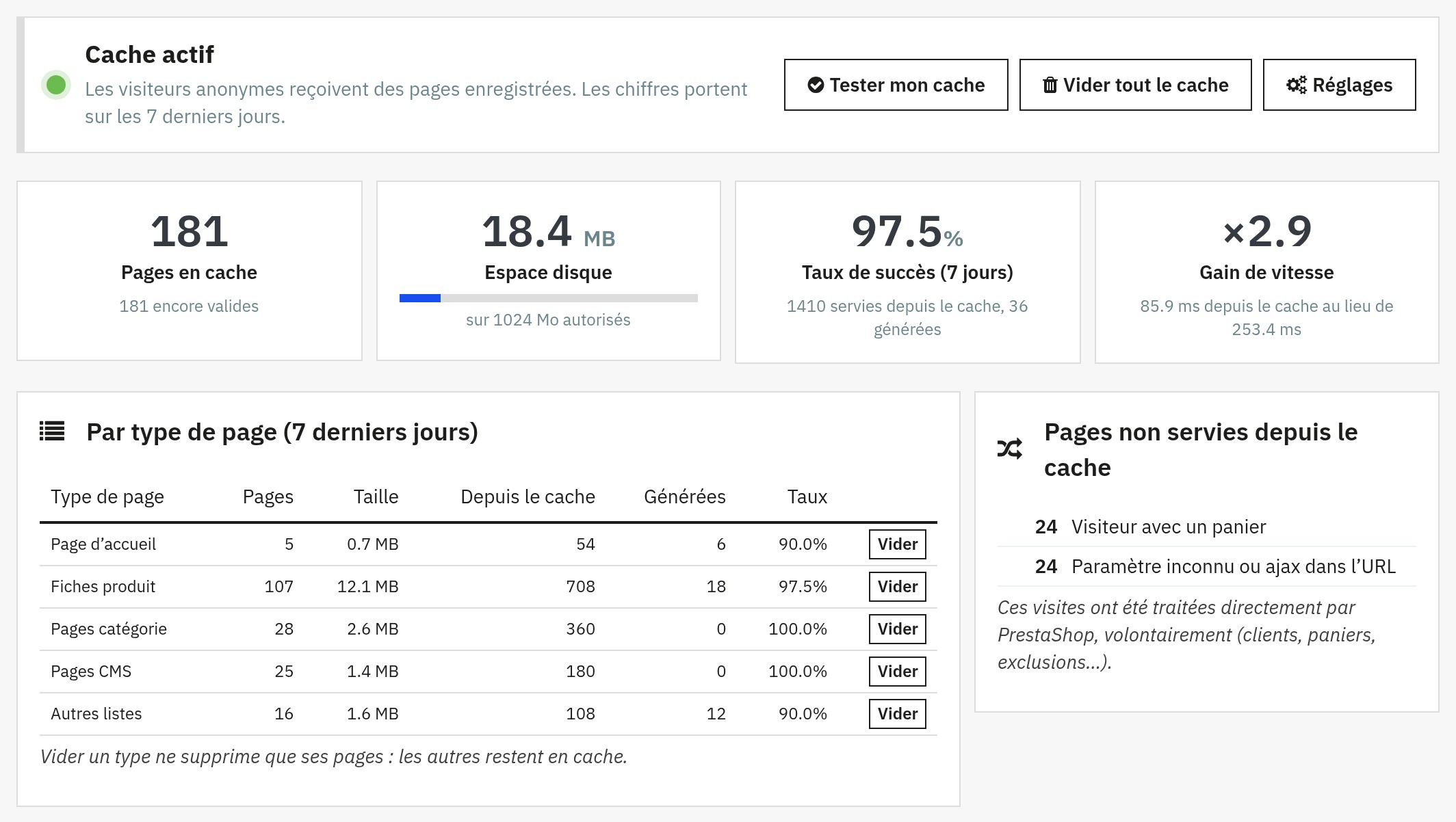Click Vider in the Pages CMS row
Screen dimensions: 1456x822
point(897,672)
